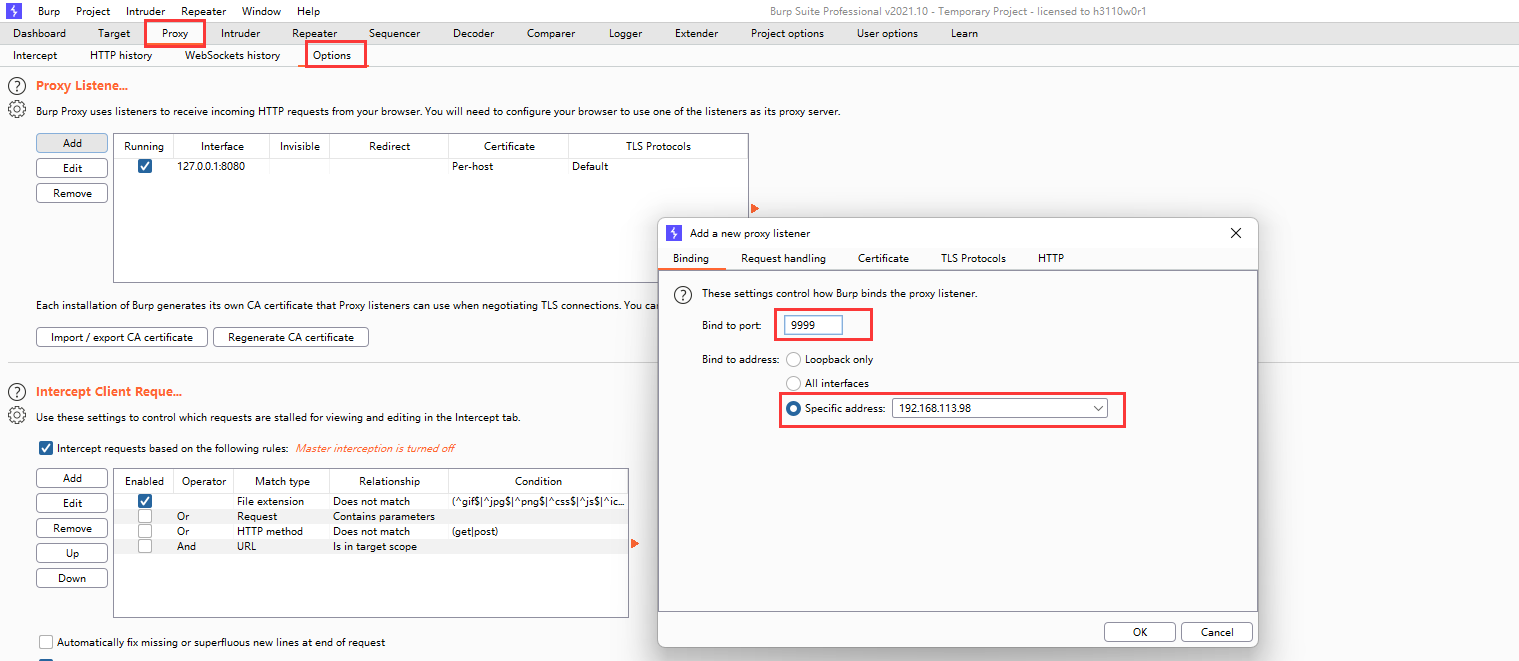Open the Specific address dropdown list

tap(1098, 408)
